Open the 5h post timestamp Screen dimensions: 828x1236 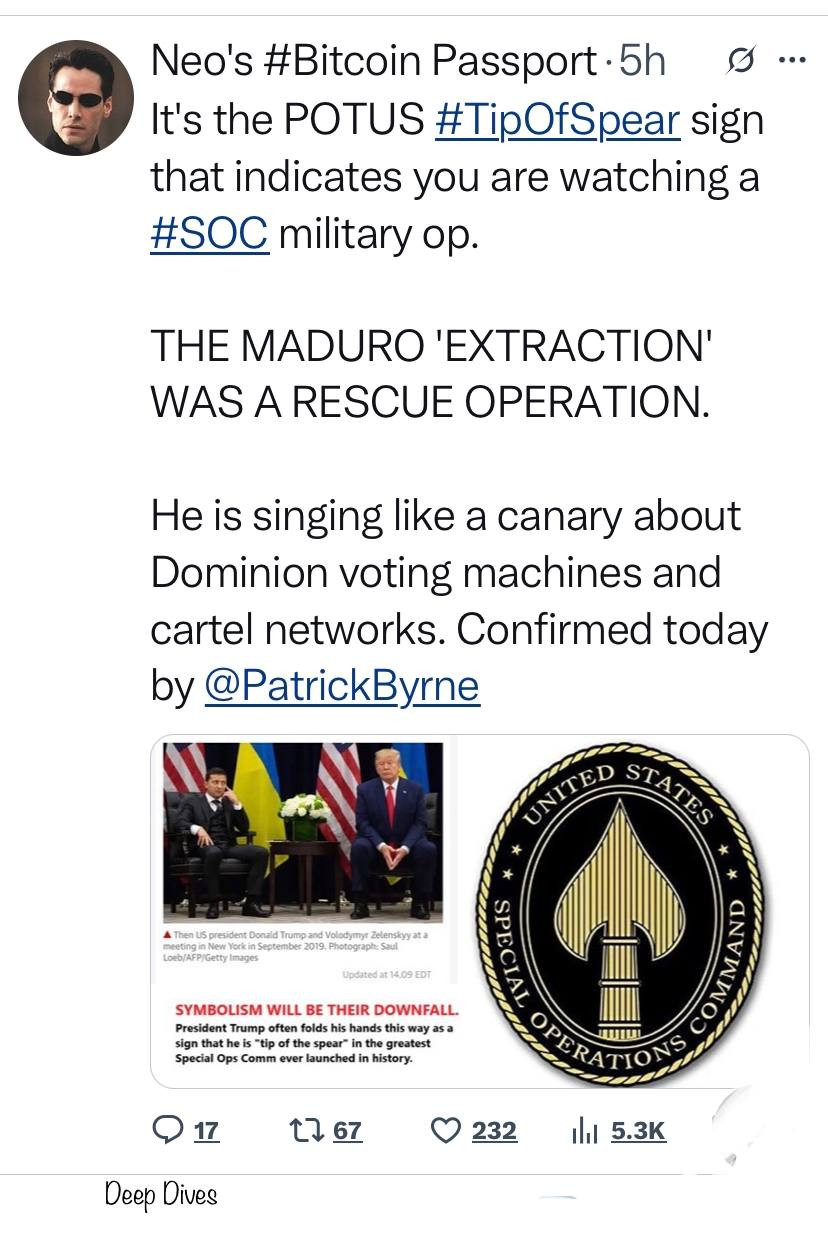point(643,62)
